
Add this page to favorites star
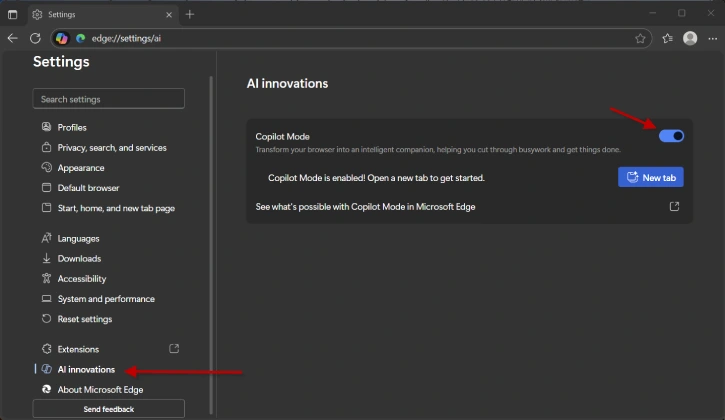pyautogui.click(x=640, y=38)
